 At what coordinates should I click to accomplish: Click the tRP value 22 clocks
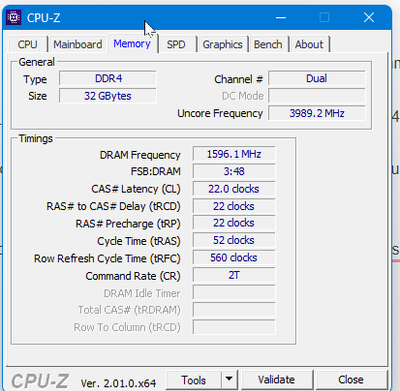click(234, 223)
